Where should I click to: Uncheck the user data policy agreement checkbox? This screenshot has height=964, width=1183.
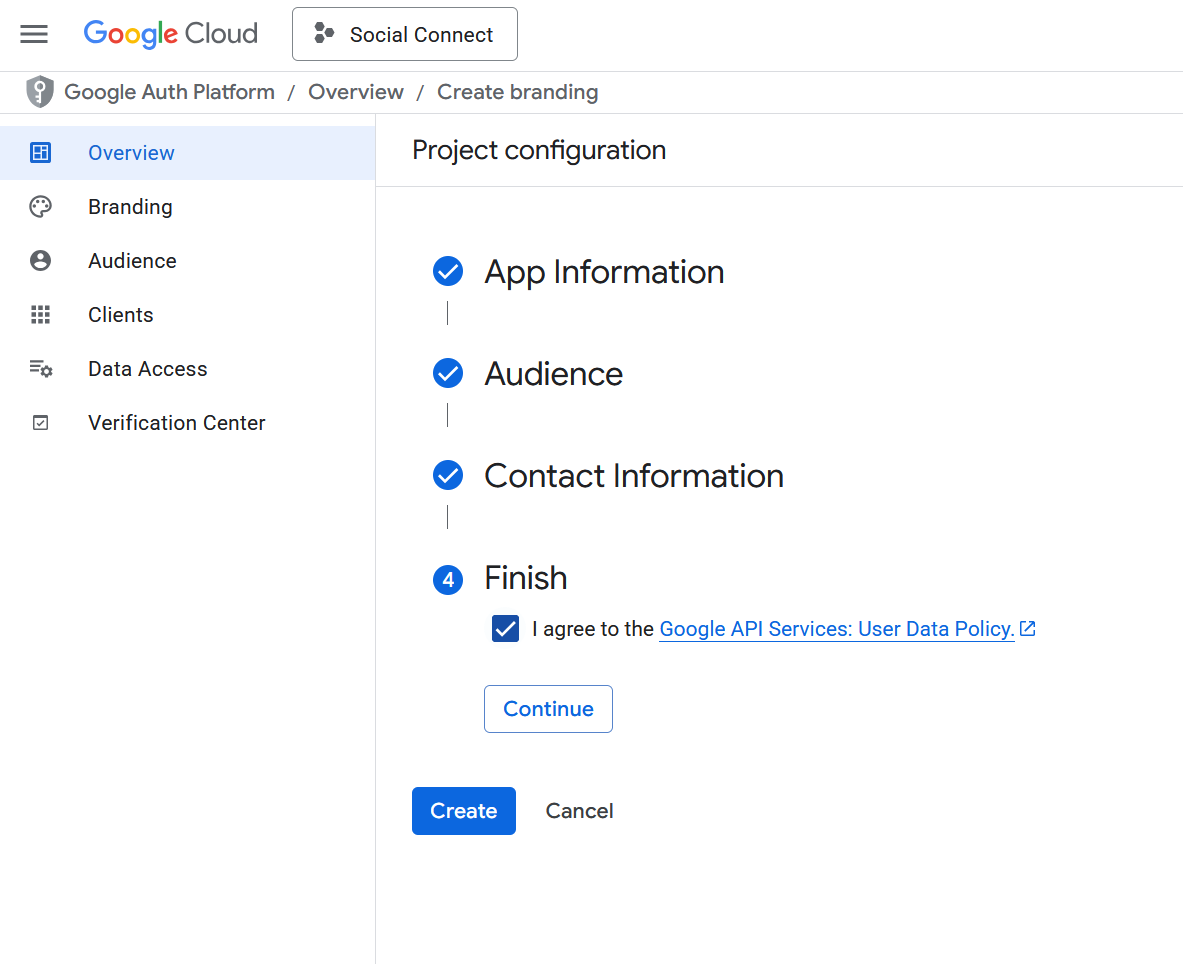(x=505, y=628)
